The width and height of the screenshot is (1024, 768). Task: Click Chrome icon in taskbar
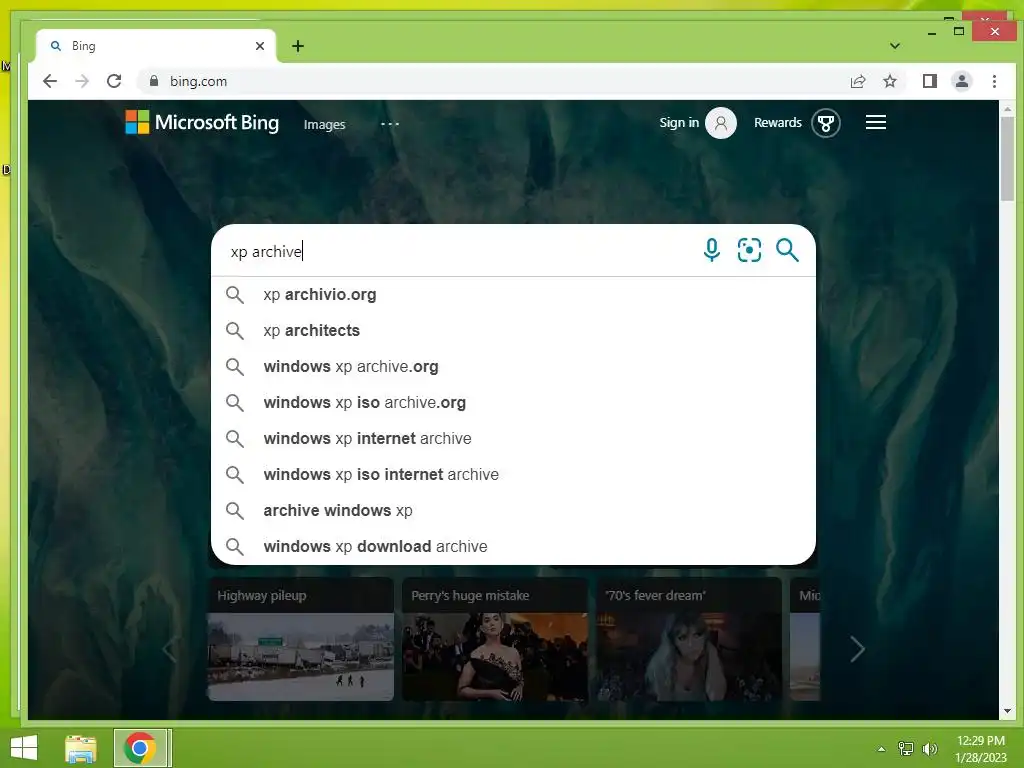coord(139,748)
